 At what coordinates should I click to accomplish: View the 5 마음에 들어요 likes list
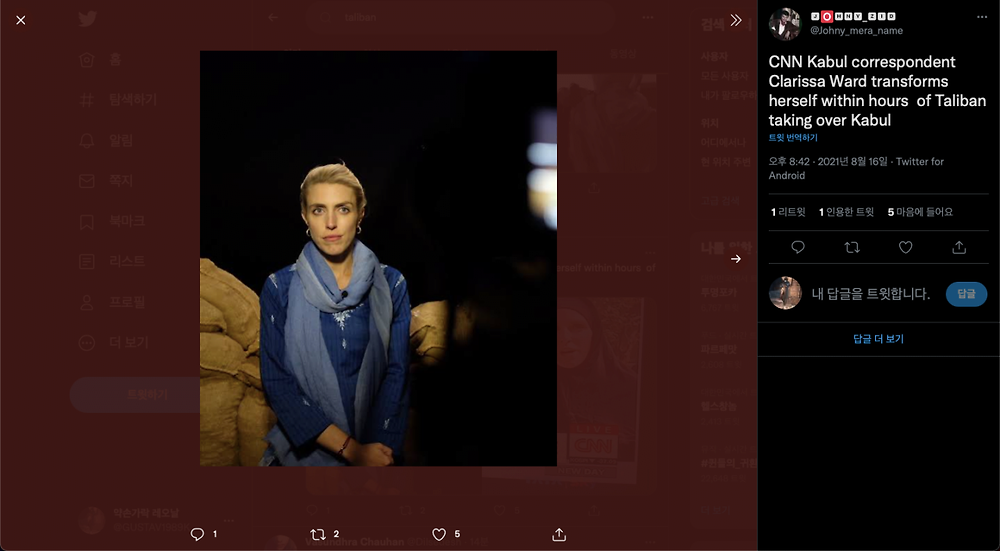[920, 212]
